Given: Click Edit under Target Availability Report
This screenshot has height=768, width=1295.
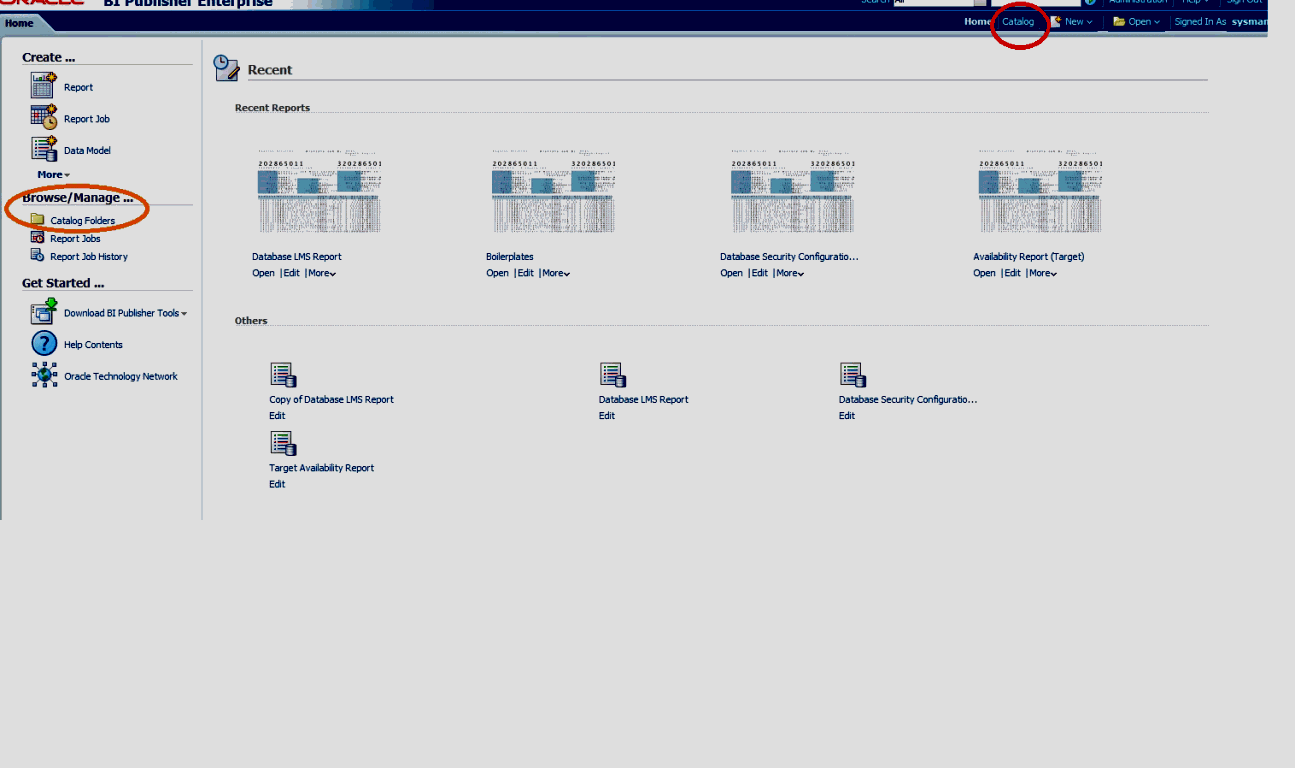Looking at the screenshot, I should 277,484.
